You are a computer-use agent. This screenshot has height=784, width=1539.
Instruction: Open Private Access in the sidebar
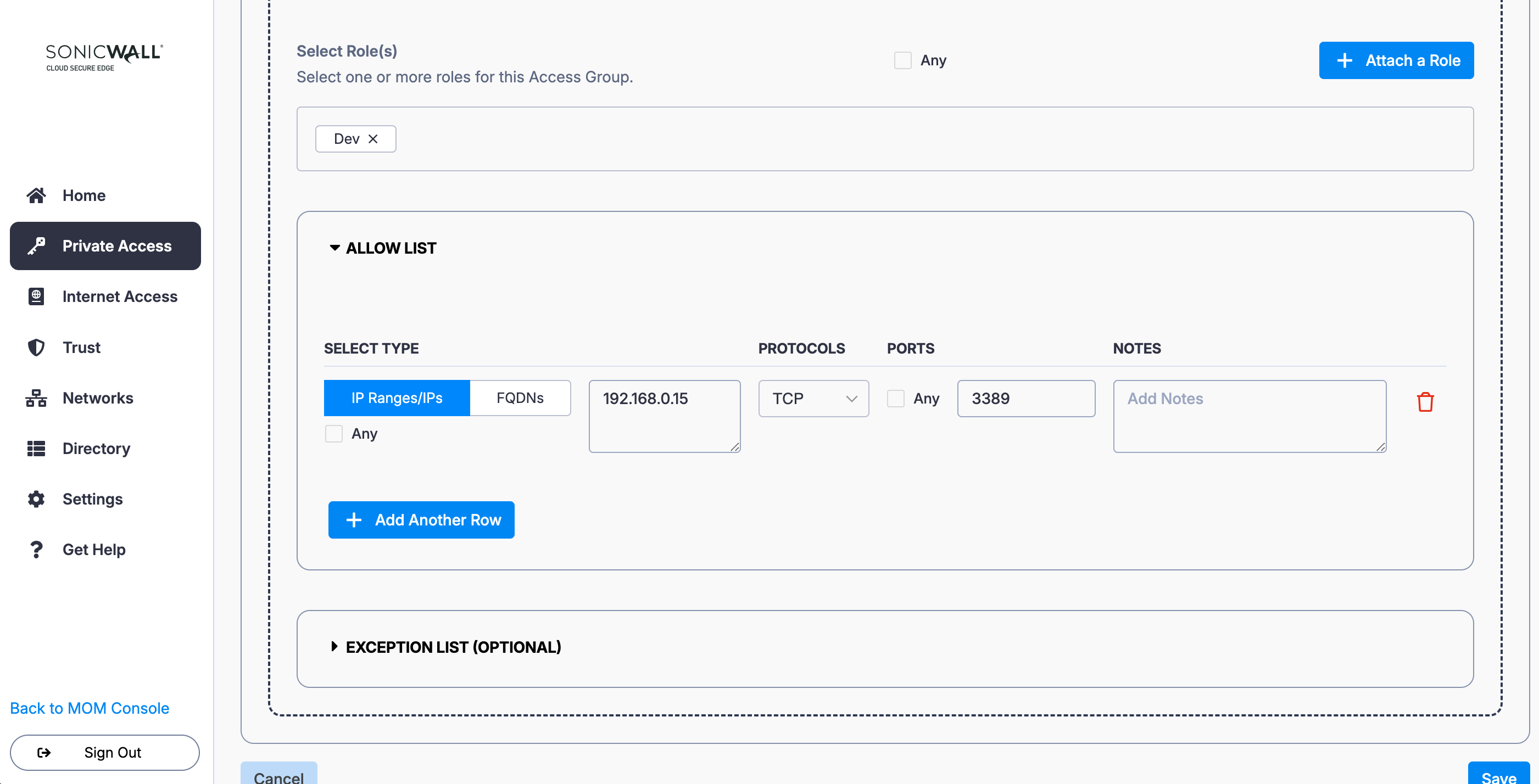tap(105, 246)
